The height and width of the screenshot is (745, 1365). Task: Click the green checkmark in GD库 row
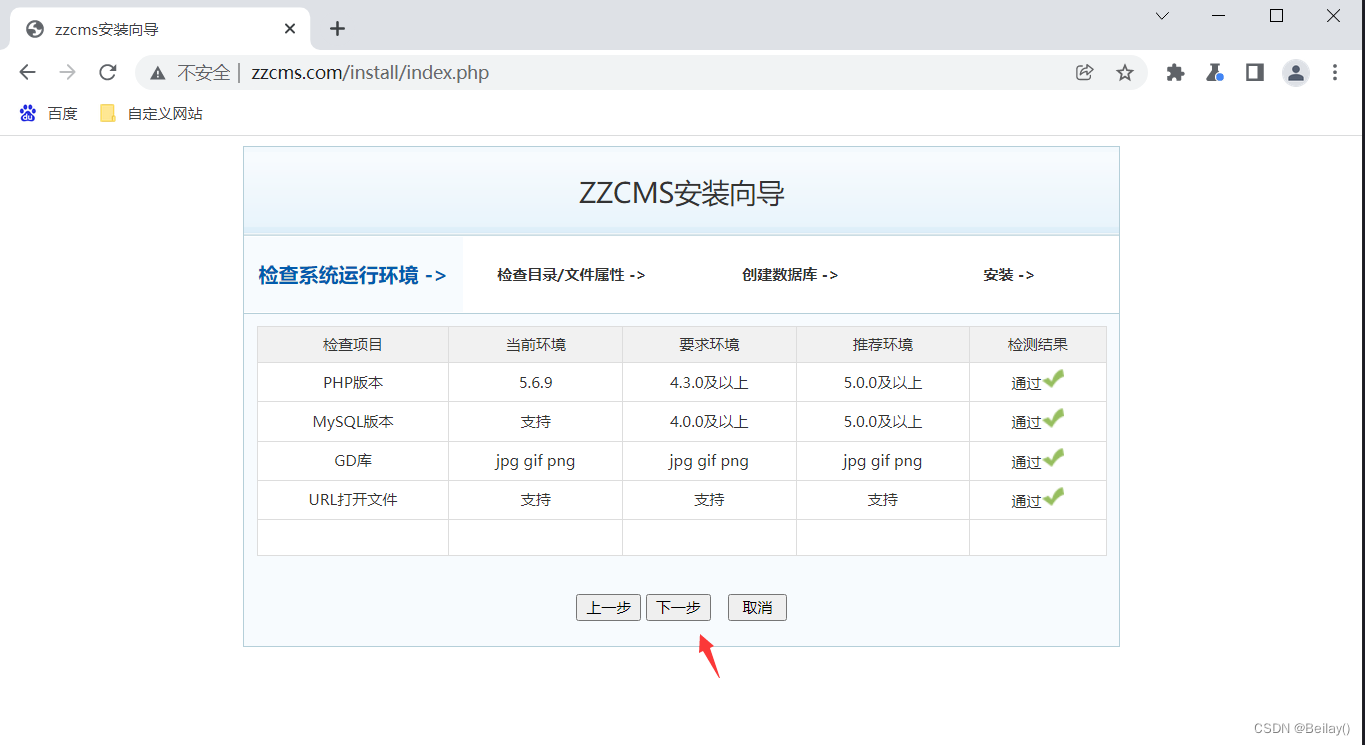pos(1054,458)
